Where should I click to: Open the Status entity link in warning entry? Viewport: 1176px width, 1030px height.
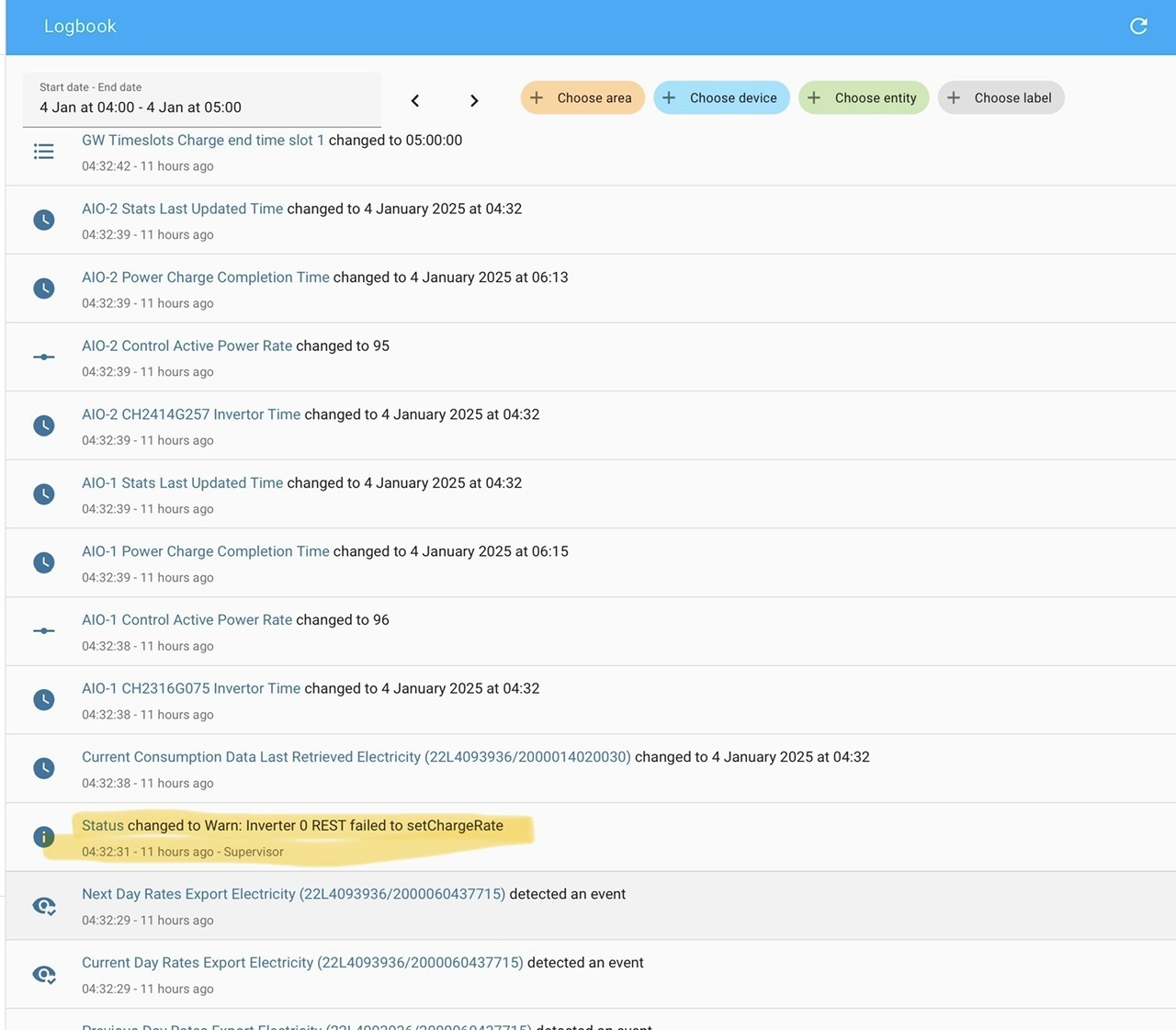103,826
